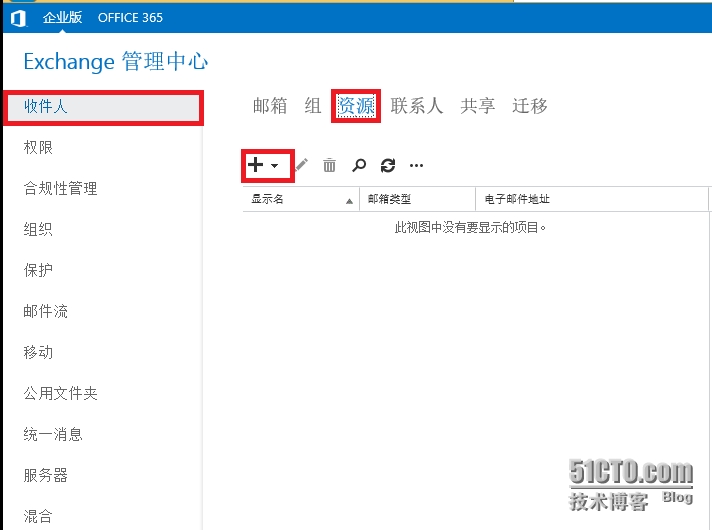This screenshot has height=530, width=712.
Task: Click the refresh icon
Action: [388, 165]
